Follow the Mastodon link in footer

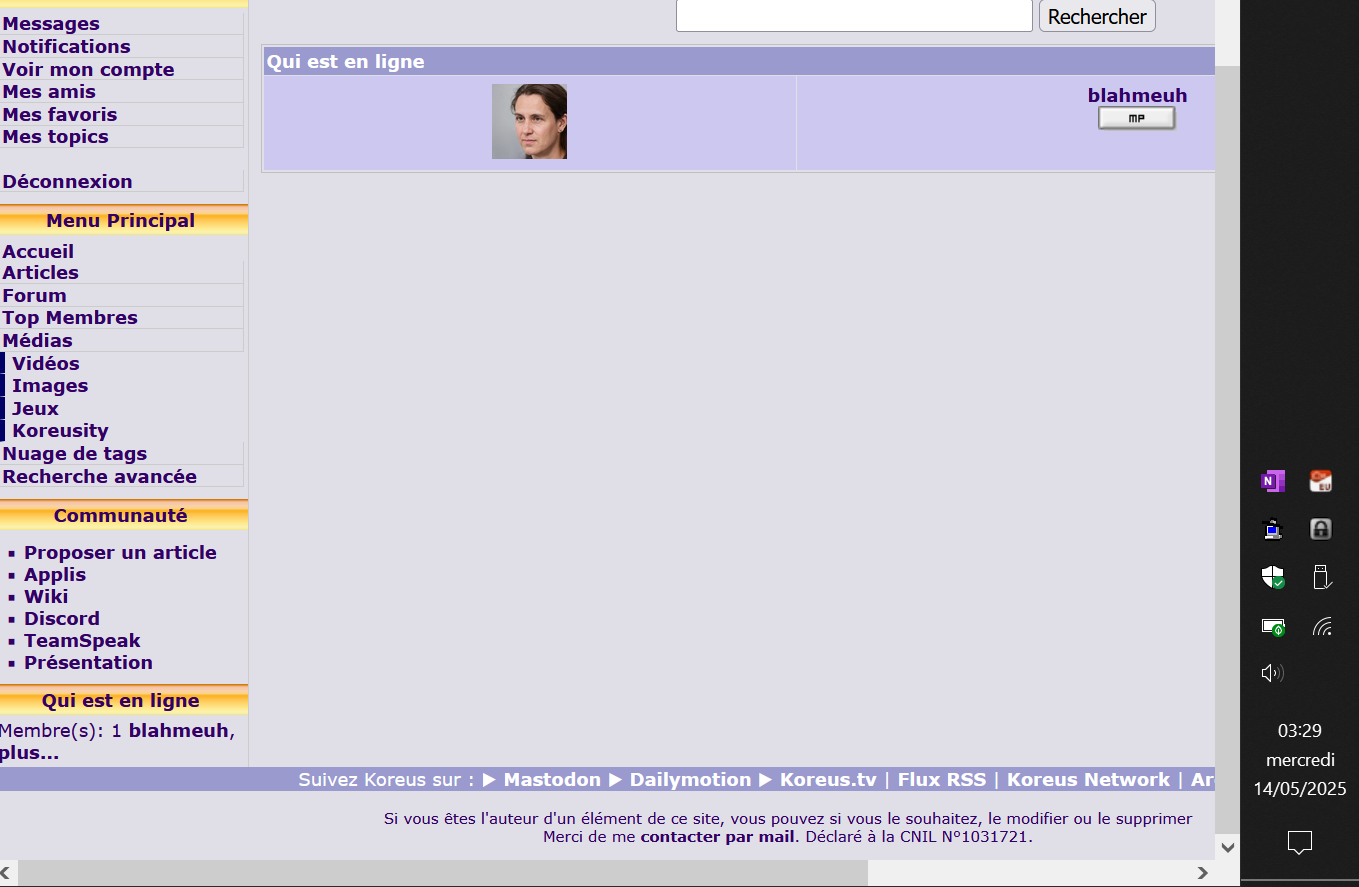pos(552,780)
